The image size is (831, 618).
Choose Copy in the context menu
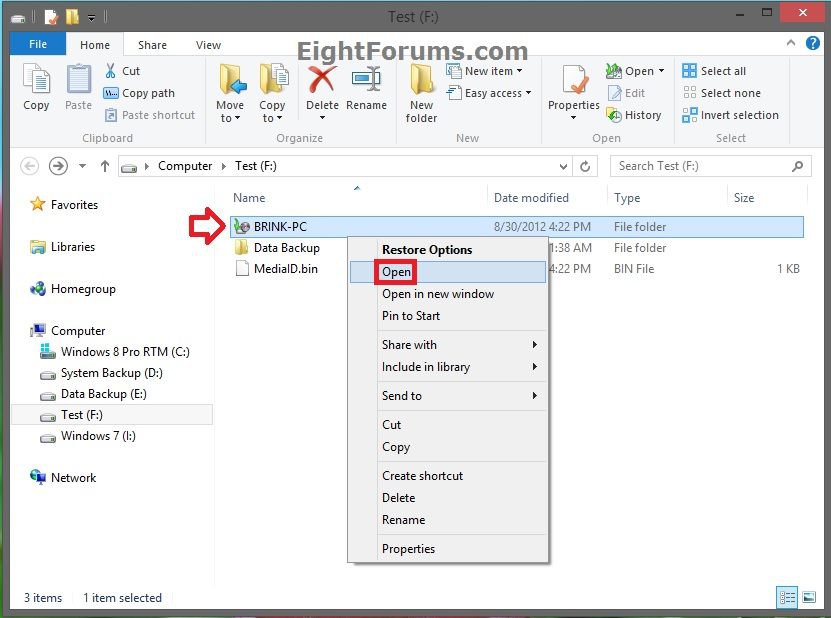[448, 447]
